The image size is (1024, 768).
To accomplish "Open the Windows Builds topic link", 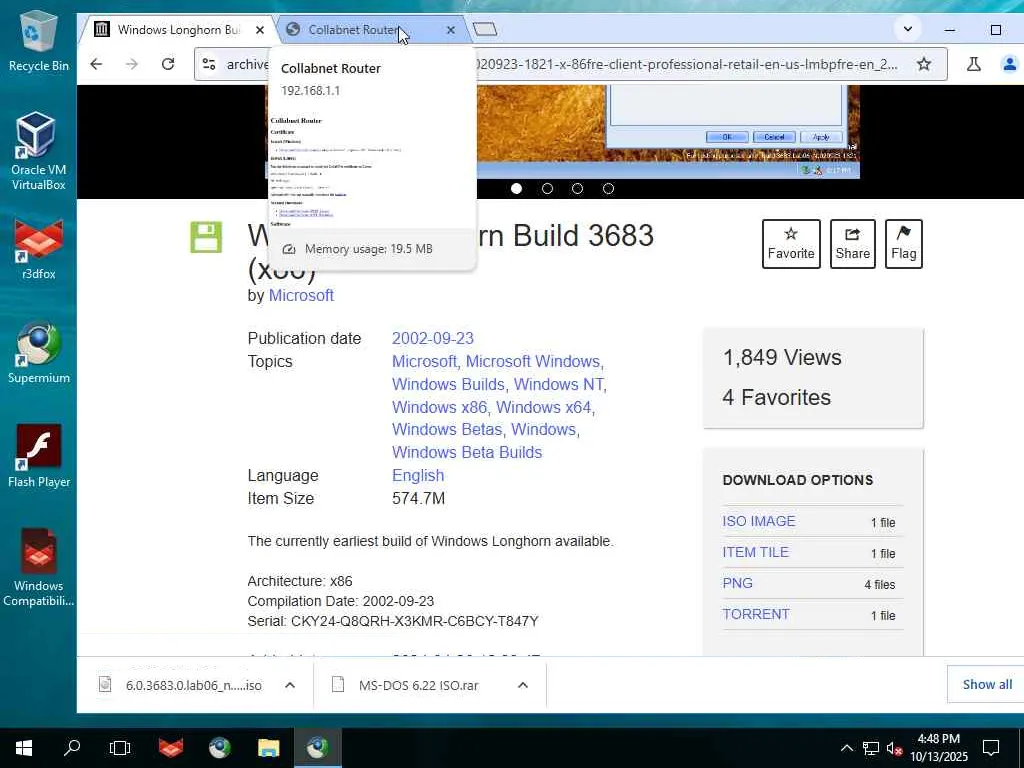I will point(448,384).
